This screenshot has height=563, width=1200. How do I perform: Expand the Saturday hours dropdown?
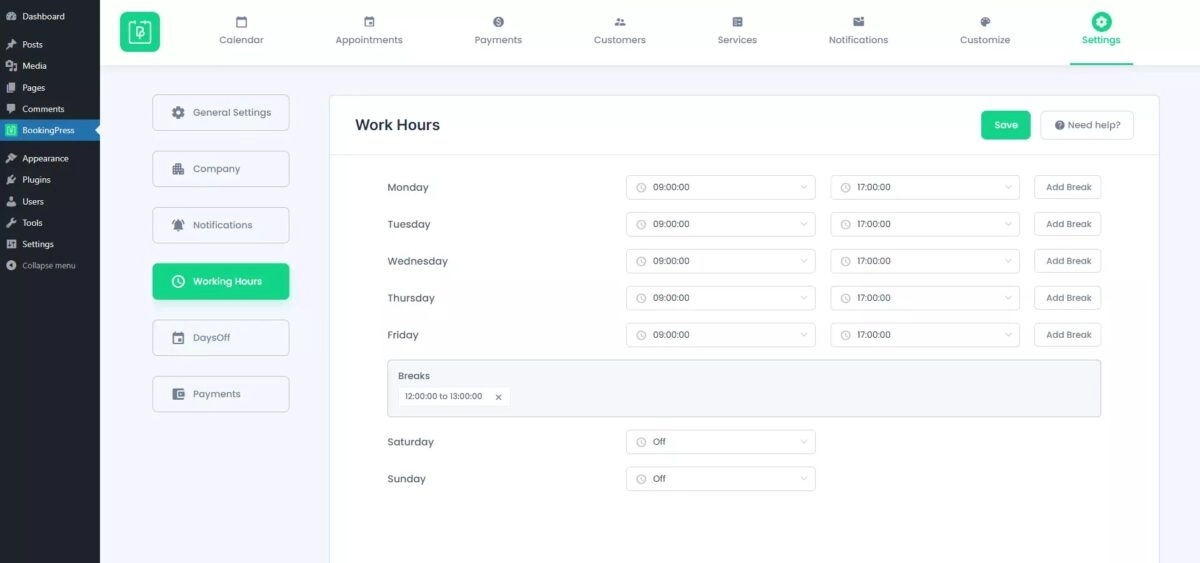tap(720, 442)
